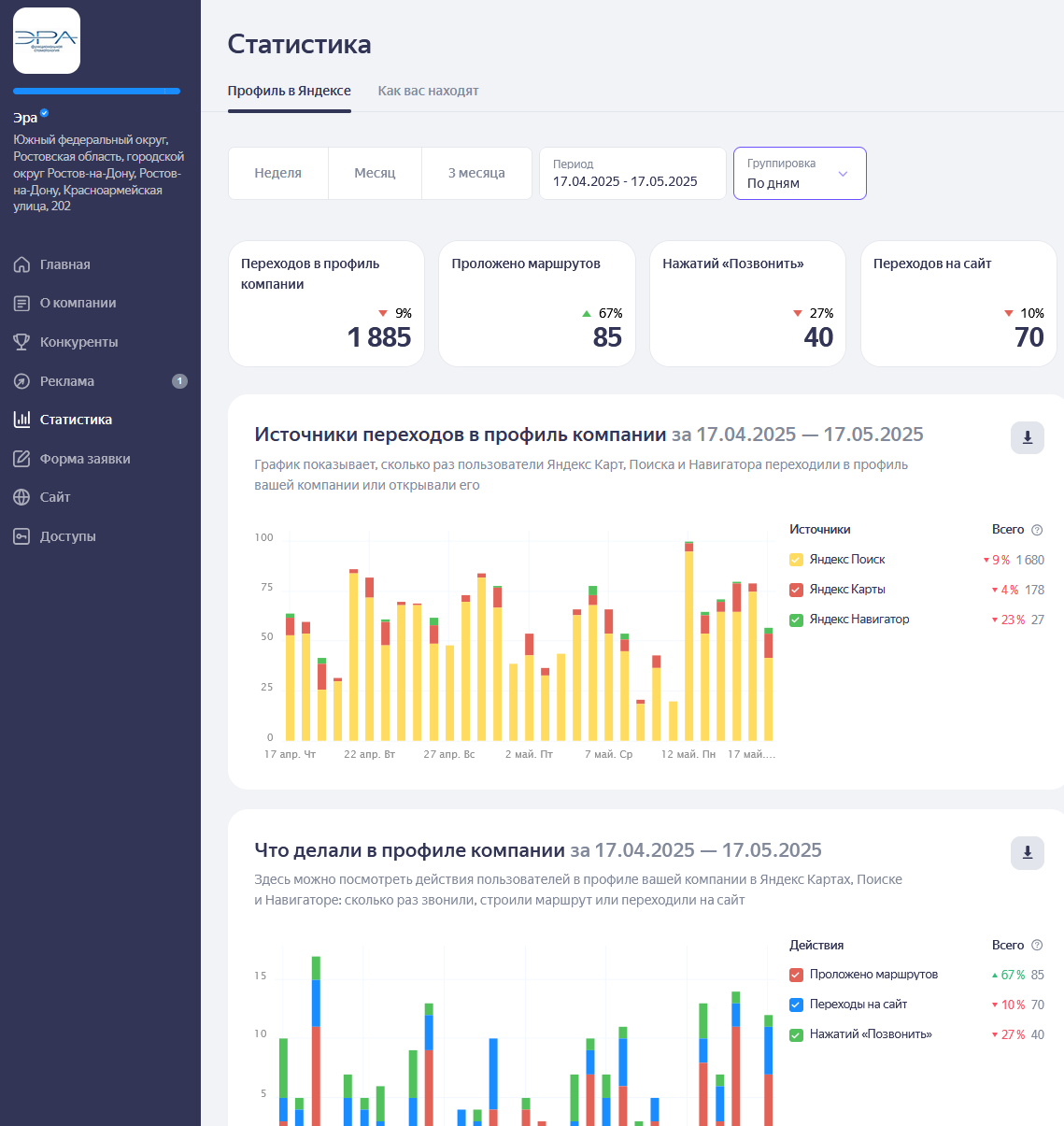The image size is (1064, 1126).
Task: Click help icon next to Источники Всего
Action: 1037,530
